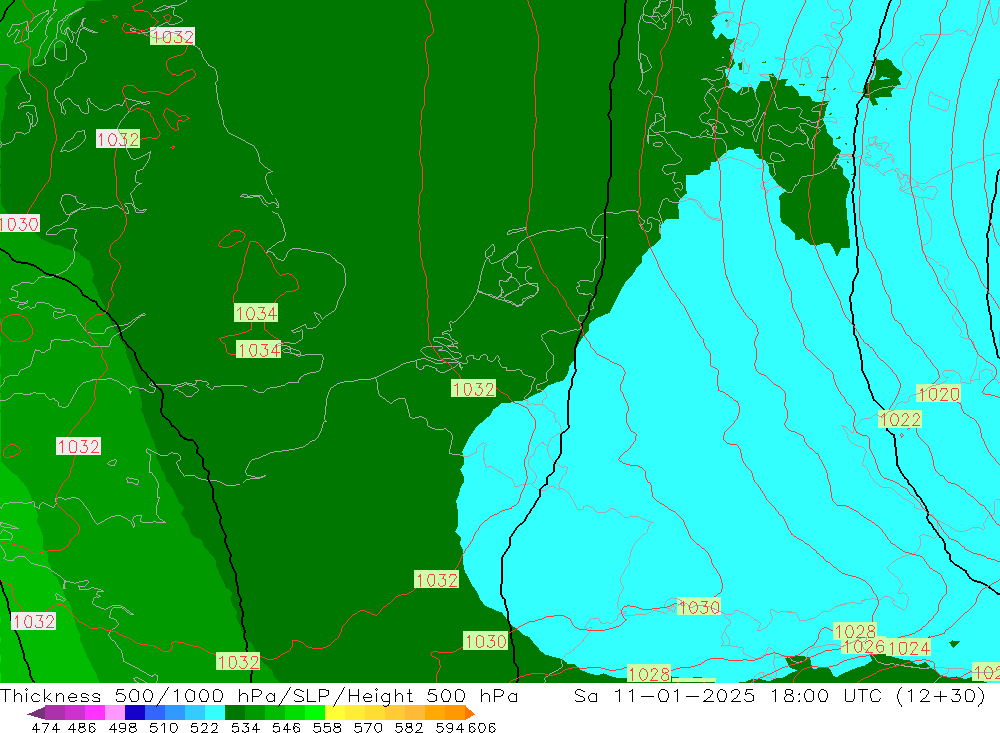
Task: Click the purple arrow at legend's left end
Action: click(36, 713)
